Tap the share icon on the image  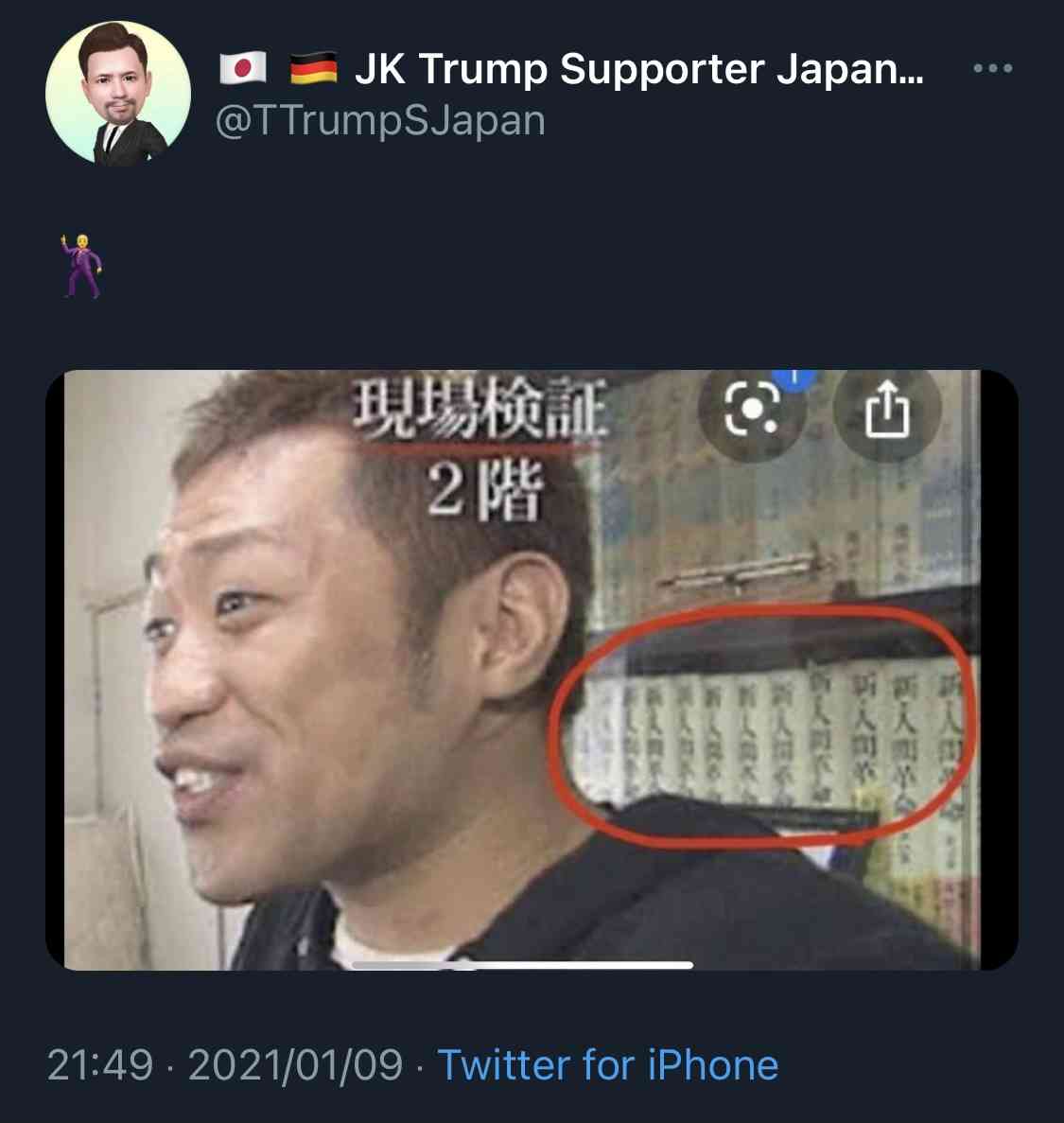click(888, 409)
